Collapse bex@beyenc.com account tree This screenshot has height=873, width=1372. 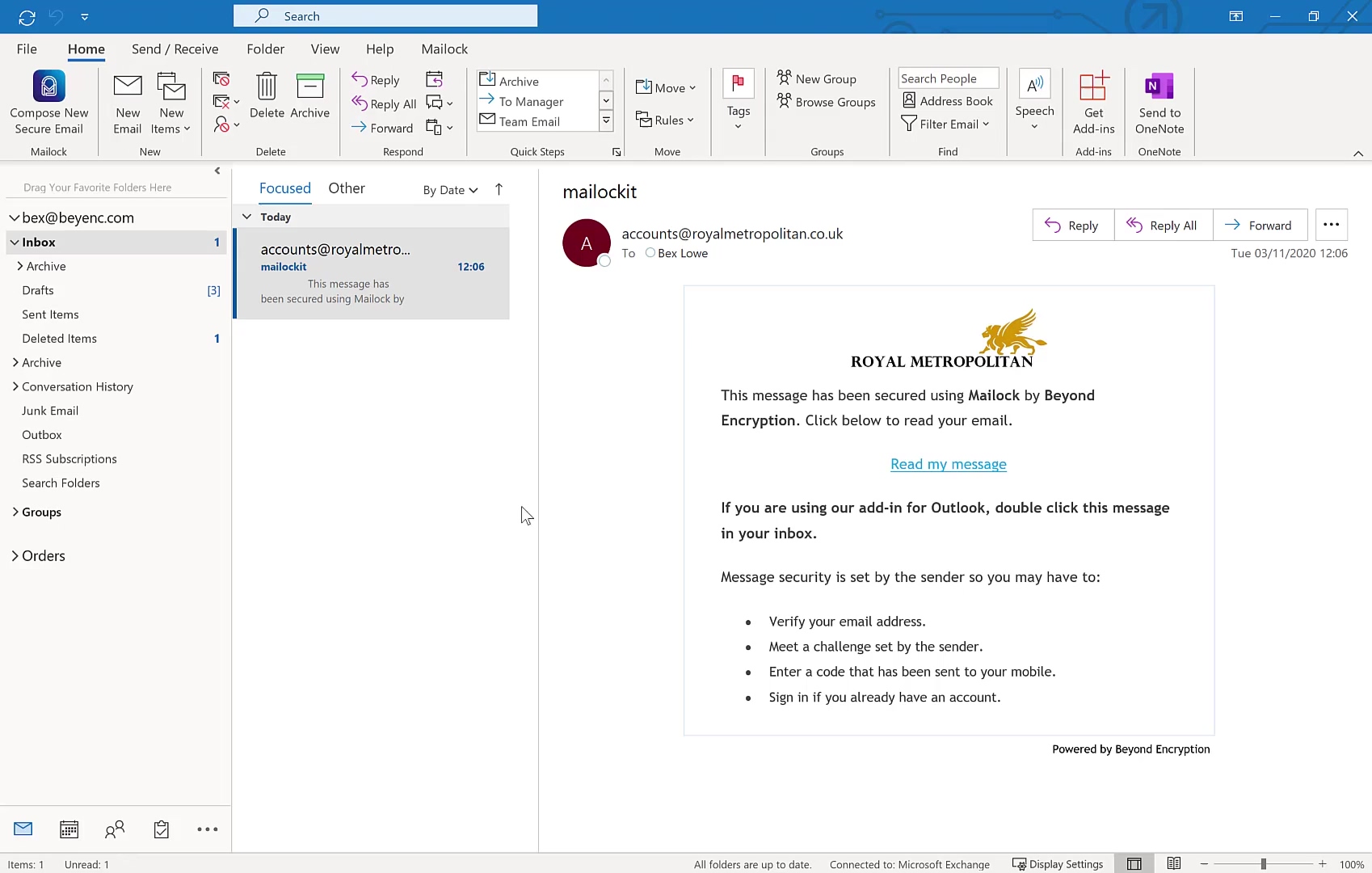[14, 218]
